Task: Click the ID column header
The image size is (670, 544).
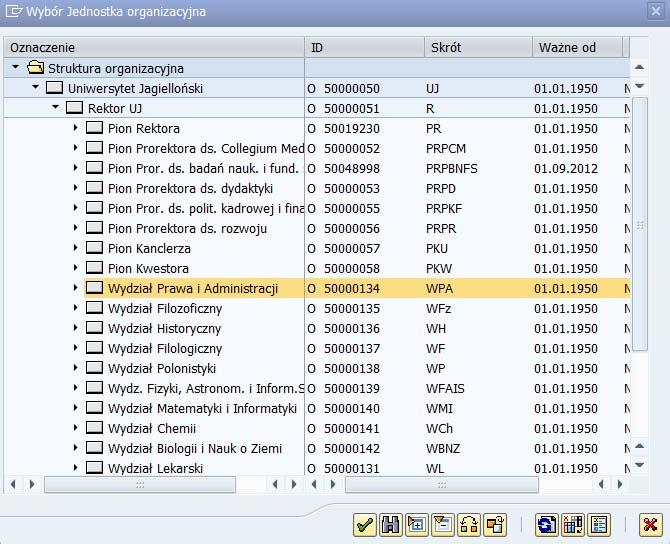Action: (364, 47)
